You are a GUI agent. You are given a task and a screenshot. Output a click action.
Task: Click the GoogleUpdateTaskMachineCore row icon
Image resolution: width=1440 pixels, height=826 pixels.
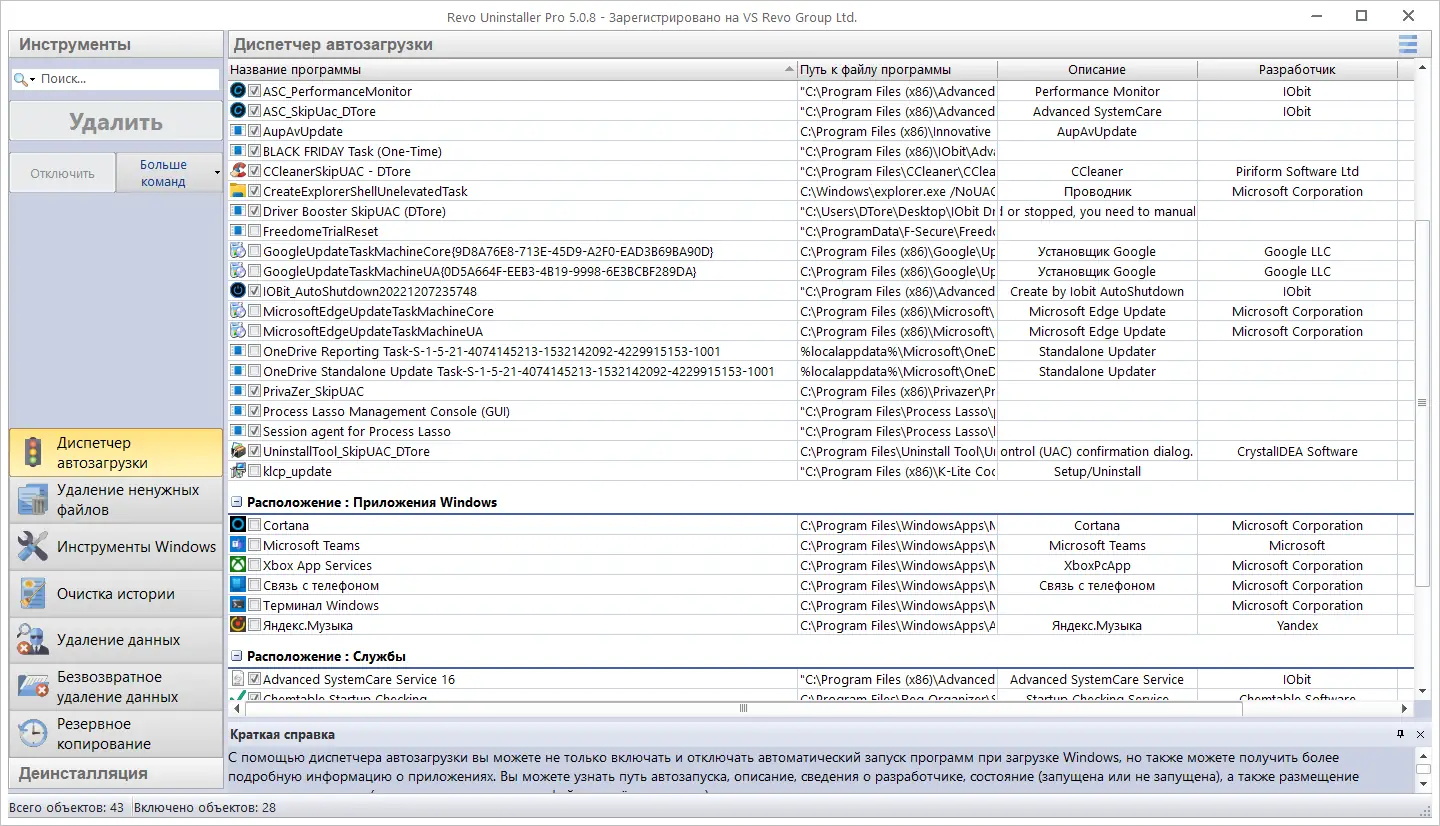pos(238,251)
